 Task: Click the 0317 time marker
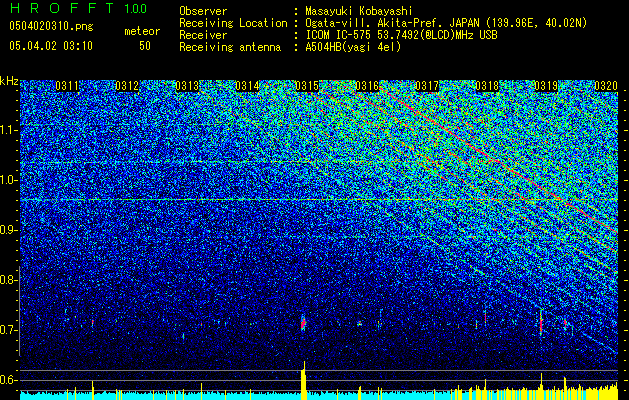[x=427, y=86]
